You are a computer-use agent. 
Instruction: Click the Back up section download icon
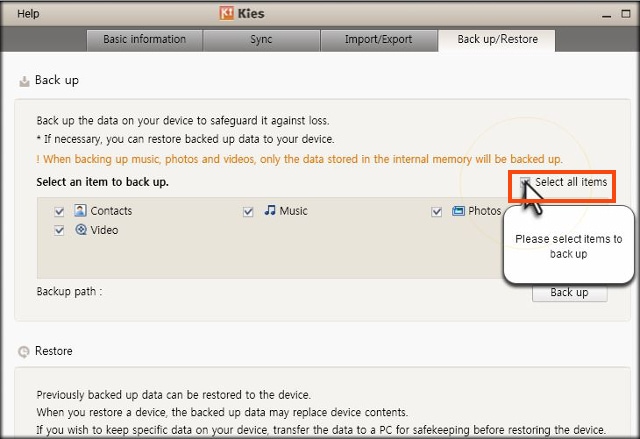[x=24, y=81]
